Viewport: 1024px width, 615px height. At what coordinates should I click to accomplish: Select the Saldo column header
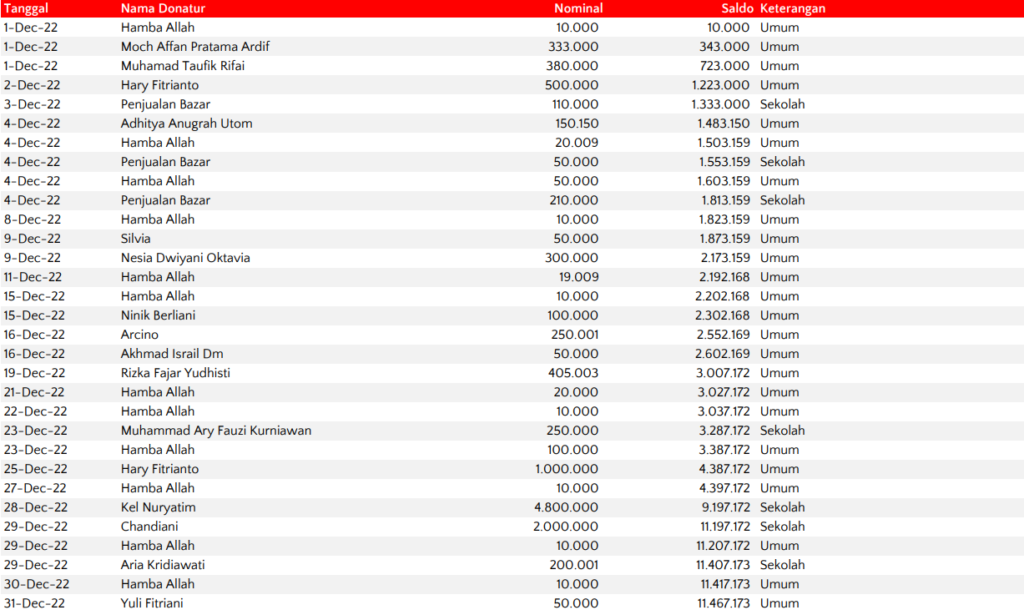click(x=735, y=8)
